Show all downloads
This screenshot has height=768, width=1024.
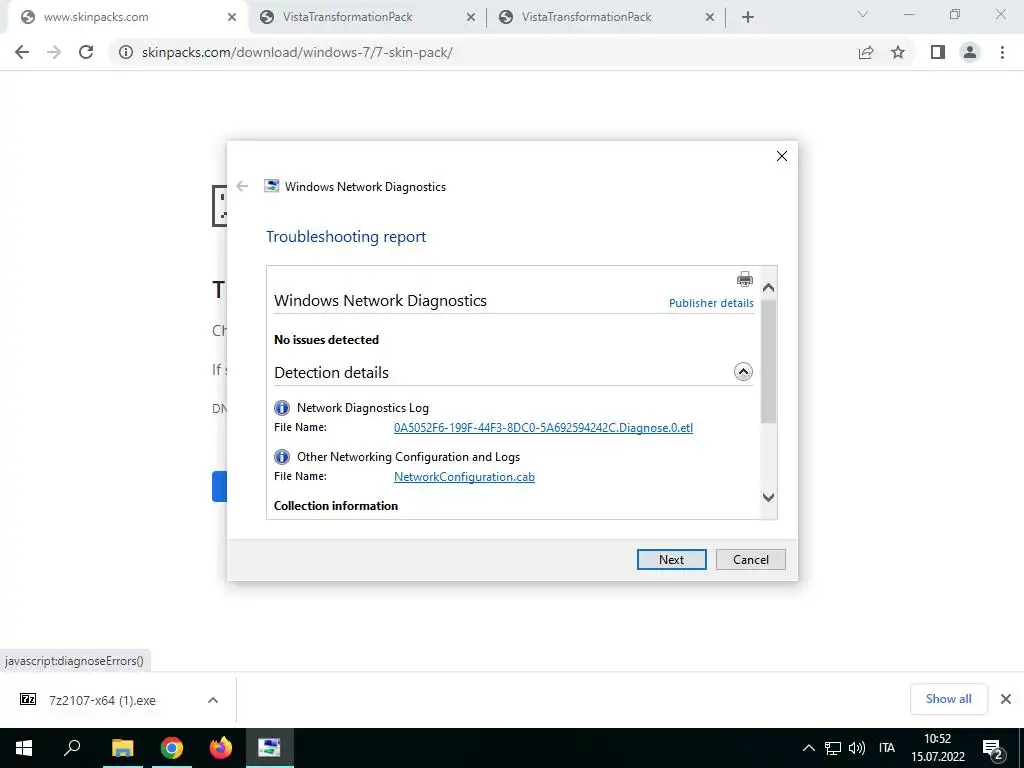click(x=948, y=699)
